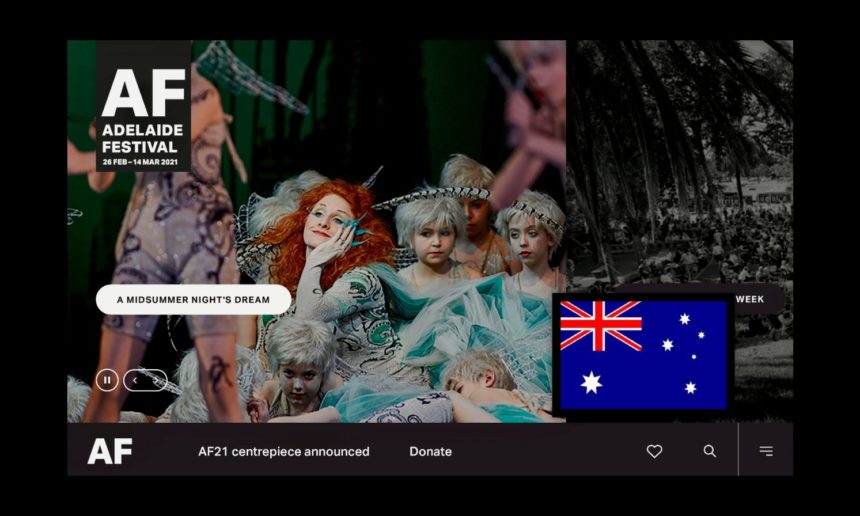This screenshot has width=860, height=516.
Task: Open the search magnifier icon
Action: tap(710, 451)
